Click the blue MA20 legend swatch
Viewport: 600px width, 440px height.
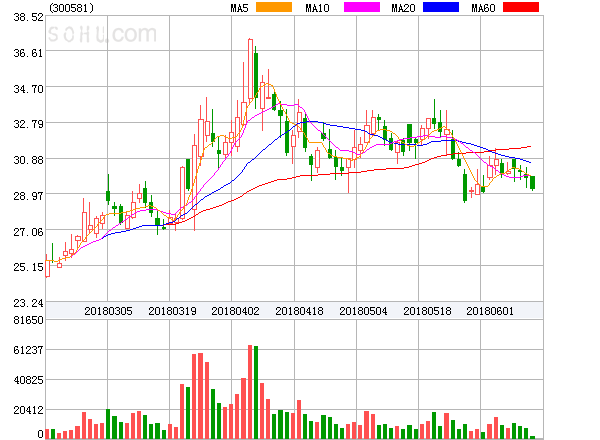441,7
